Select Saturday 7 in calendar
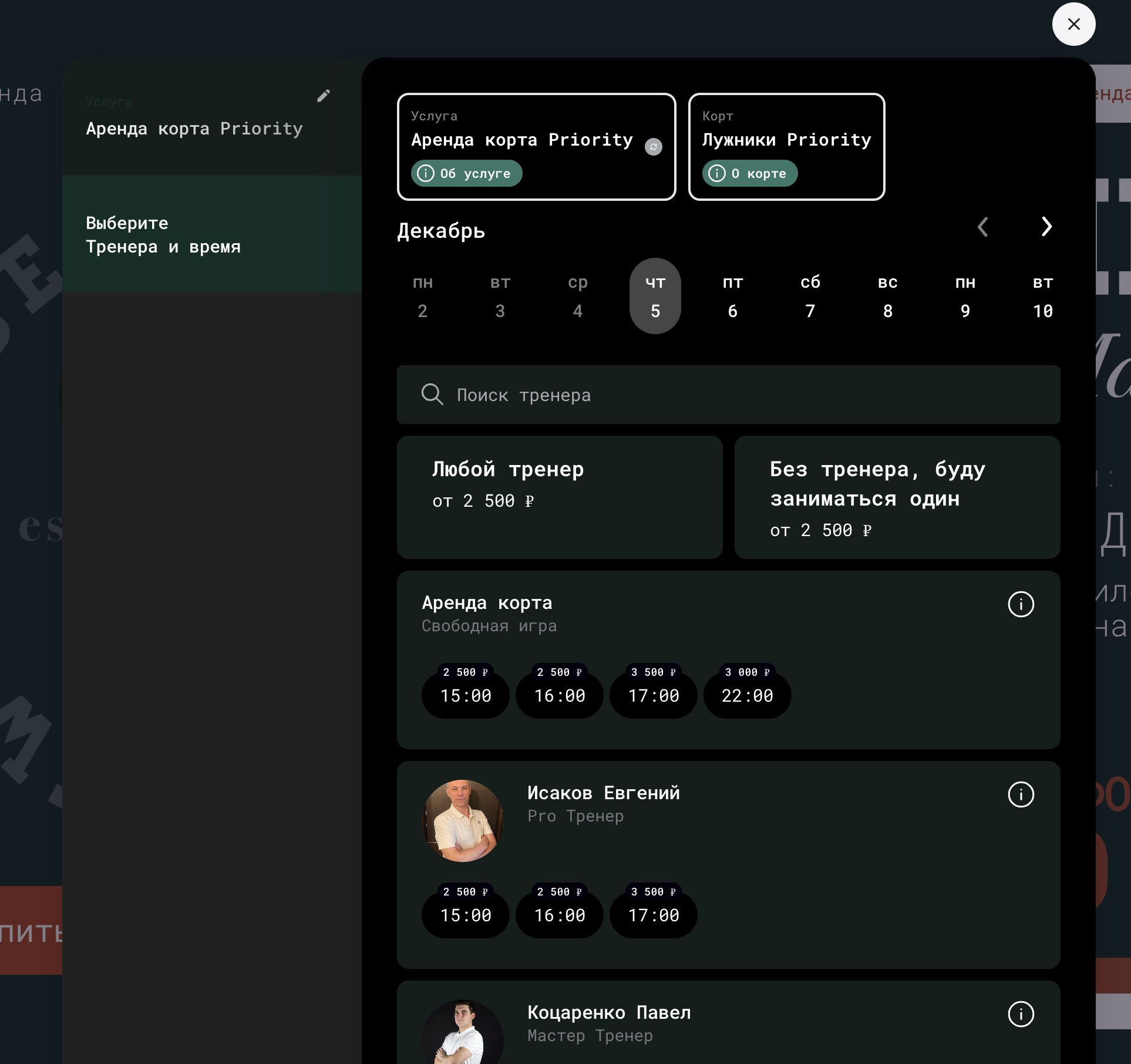This screenshot has height=1064, width=1131. [x=810, y=297]
